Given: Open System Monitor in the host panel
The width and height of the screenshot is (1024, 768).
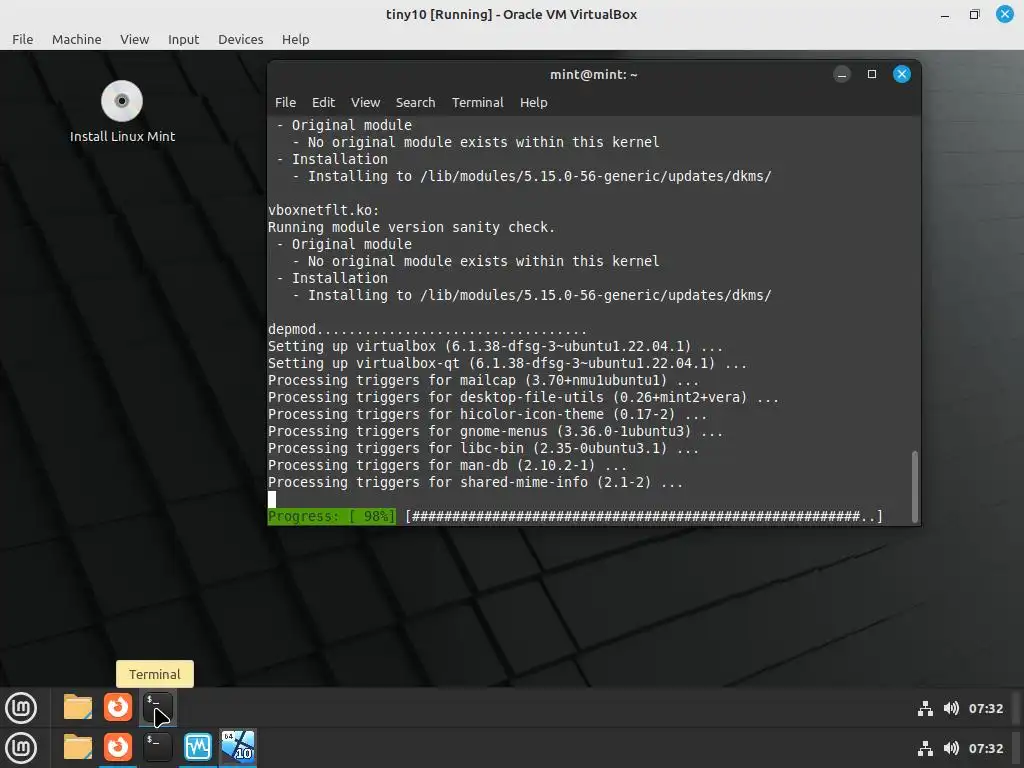Looking at the screenshot, I should (x=198, y=747).
